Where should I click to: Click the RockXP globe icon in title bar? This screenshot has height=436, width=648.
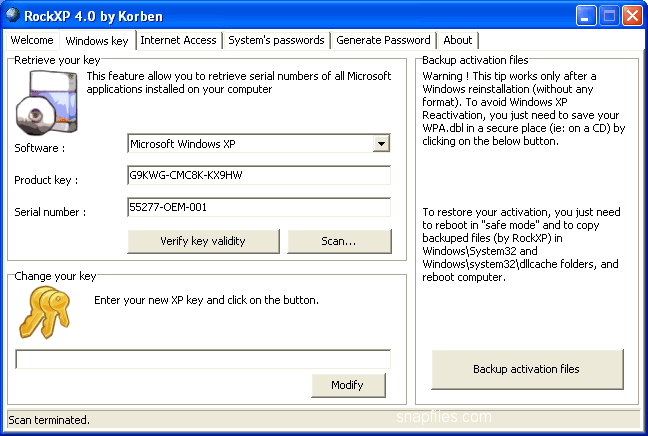[x=12, y=15]
